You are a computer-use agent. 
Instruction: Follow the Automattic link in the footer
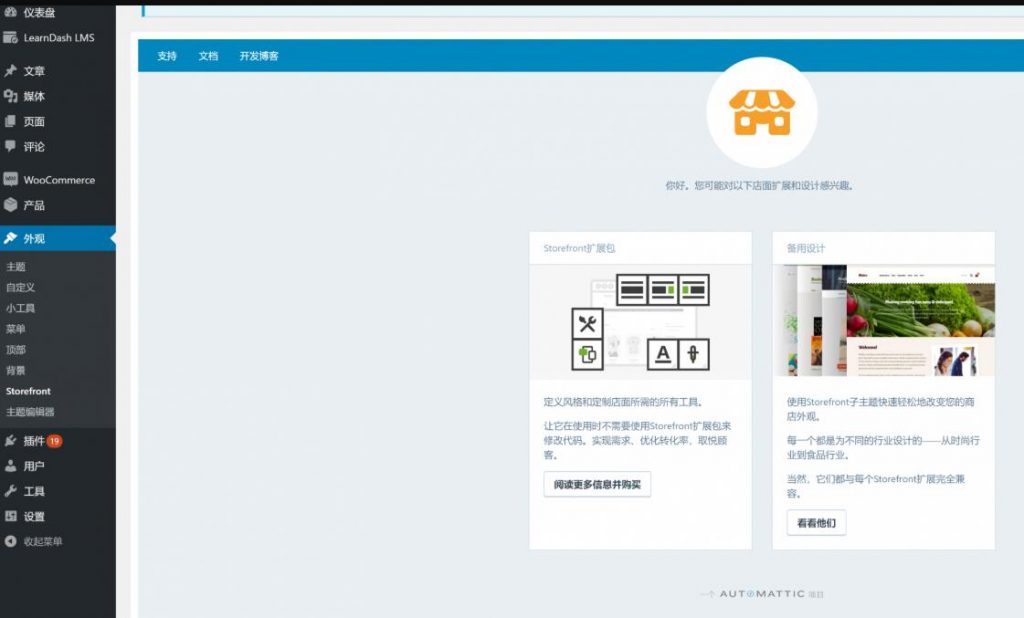(761, 594)
